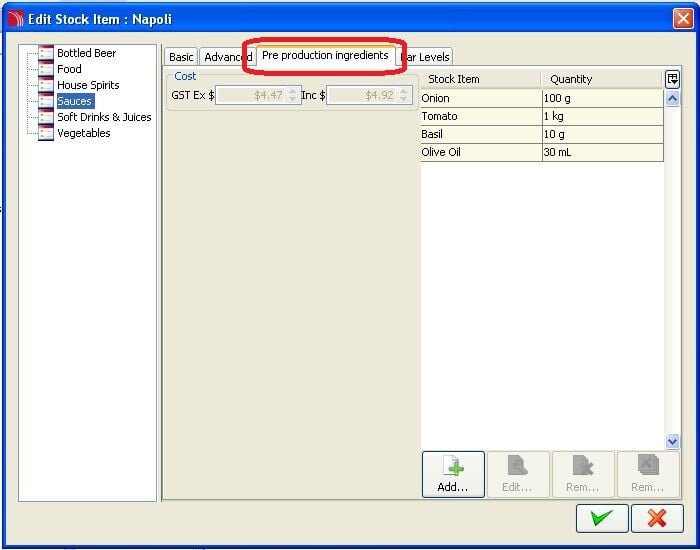This screenshot has width=700, height=550.
Task: Select the Onion ingredient row
Action: 480,98
